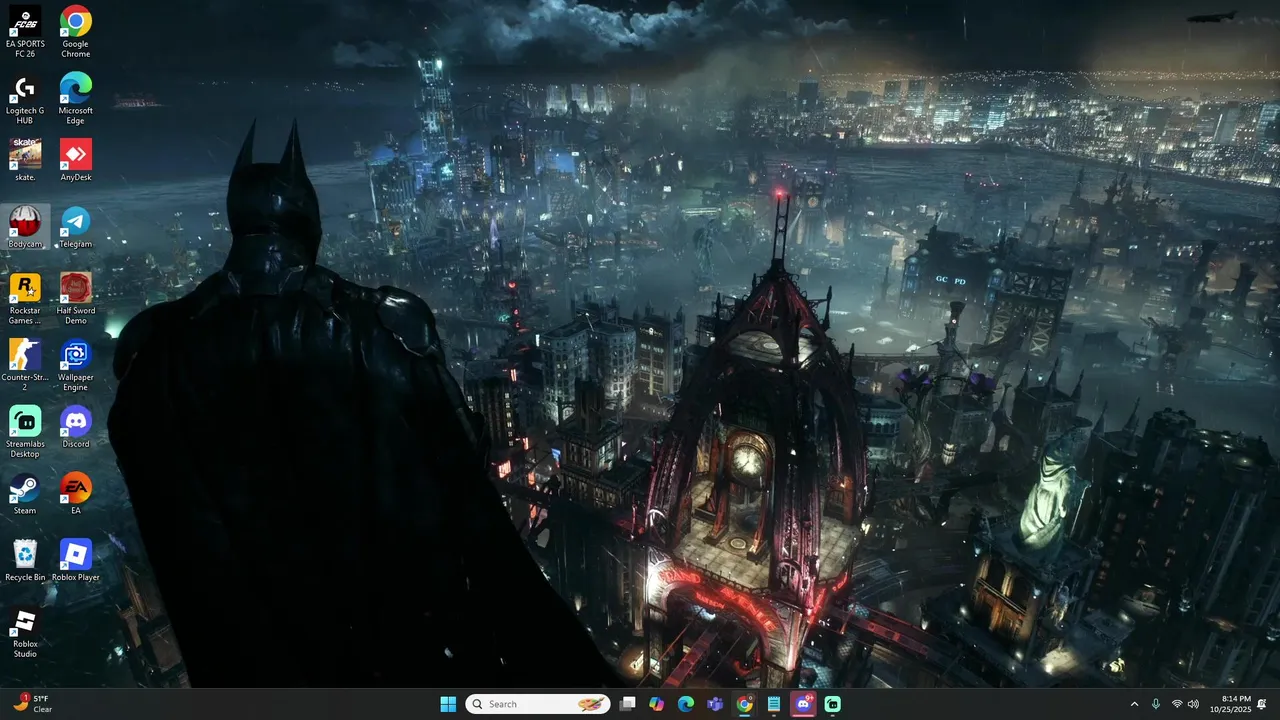
Task: Select the skate. game shortcut
Action: click(25, 160)
